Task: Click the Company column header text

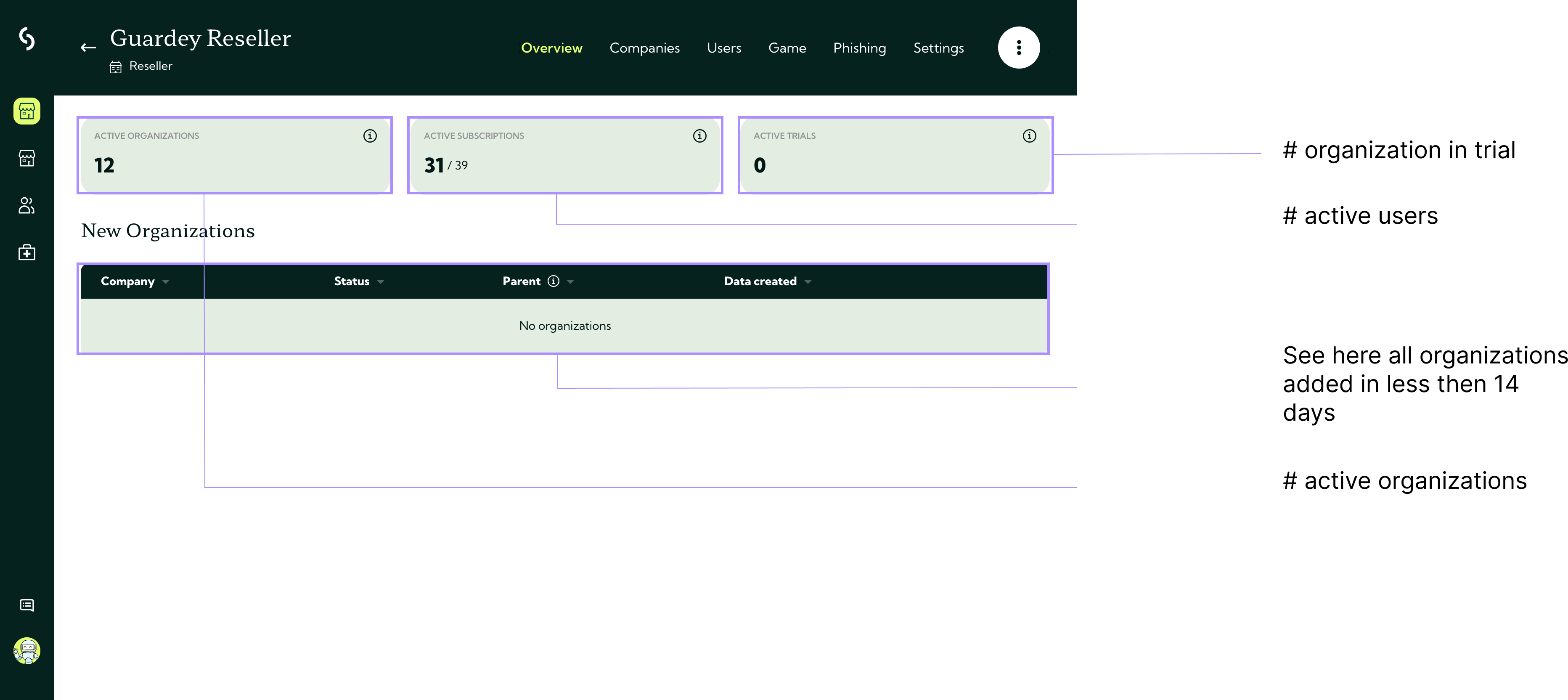Action: click(128, 281)
